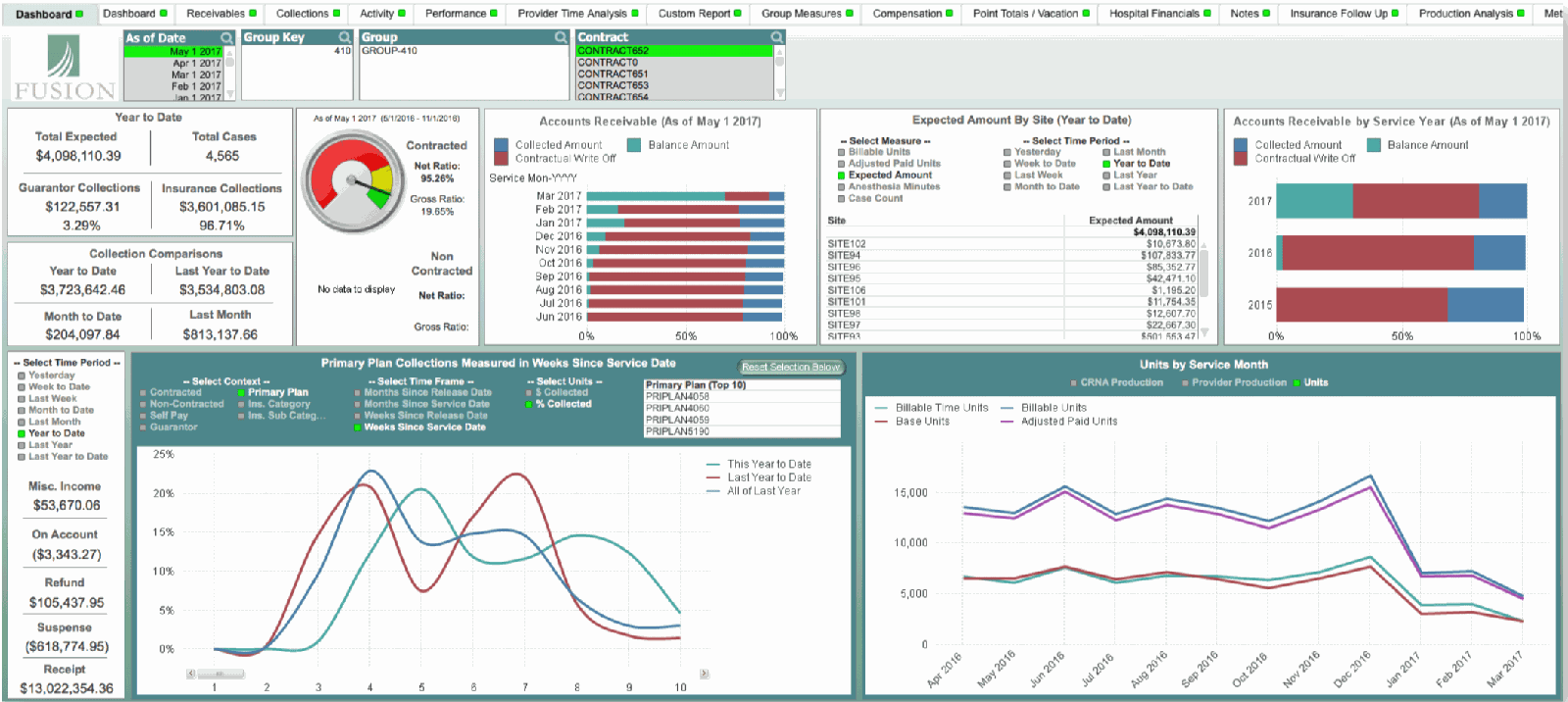Click the search icon in Group Key listbox
Image resolution: width=1568 pixels, height=702 pixels.
pyautogui.click(x=344, y=37)
